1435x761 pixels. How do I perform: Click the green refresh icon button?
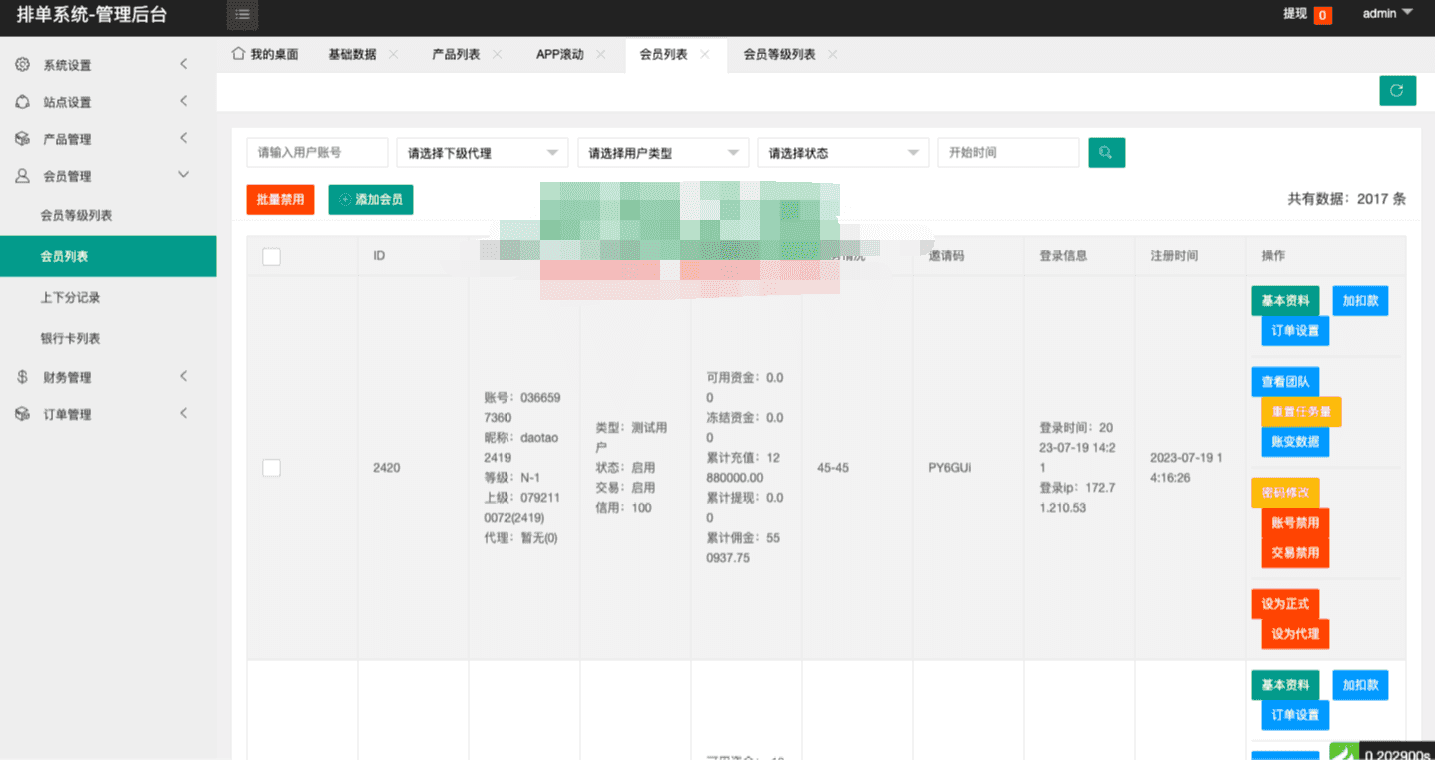tap(1397, 90)
